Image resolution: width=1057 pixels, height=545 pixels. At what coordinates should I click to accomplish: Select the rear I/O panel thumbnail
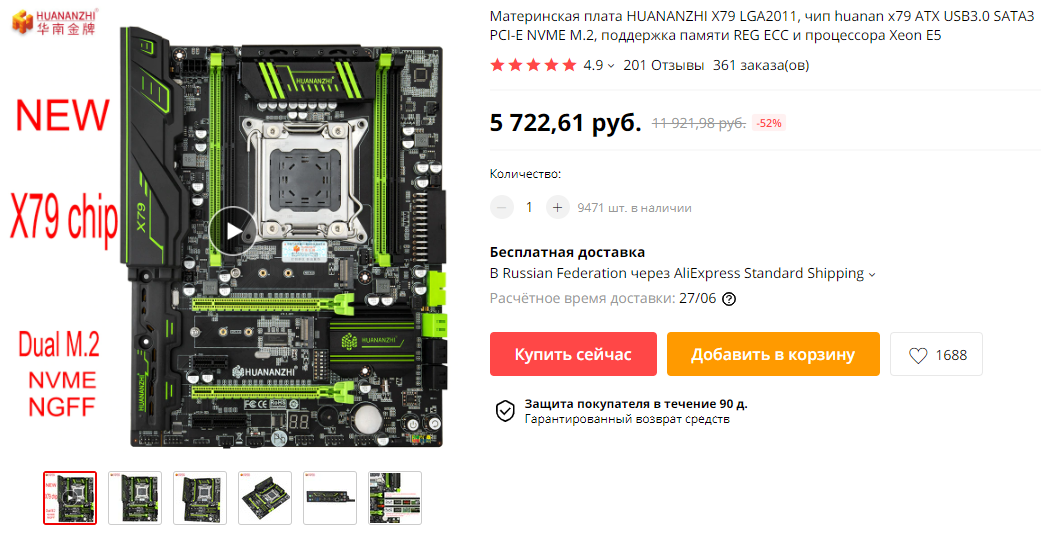coord(330,498)
